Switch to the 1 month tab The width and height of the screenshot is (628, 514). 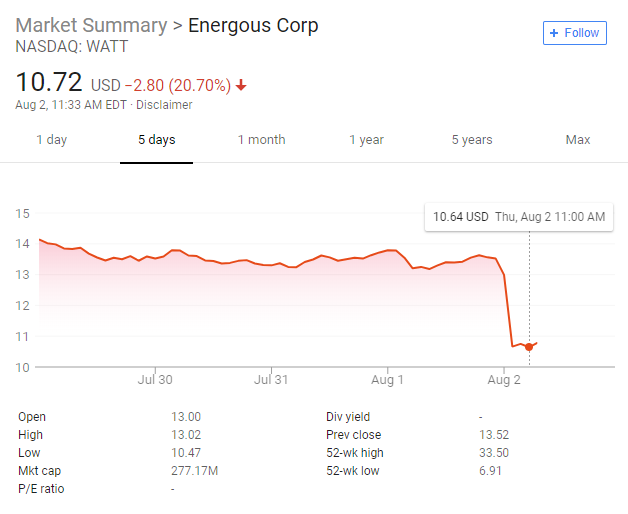pyautogui.click(x=261, y=140)
